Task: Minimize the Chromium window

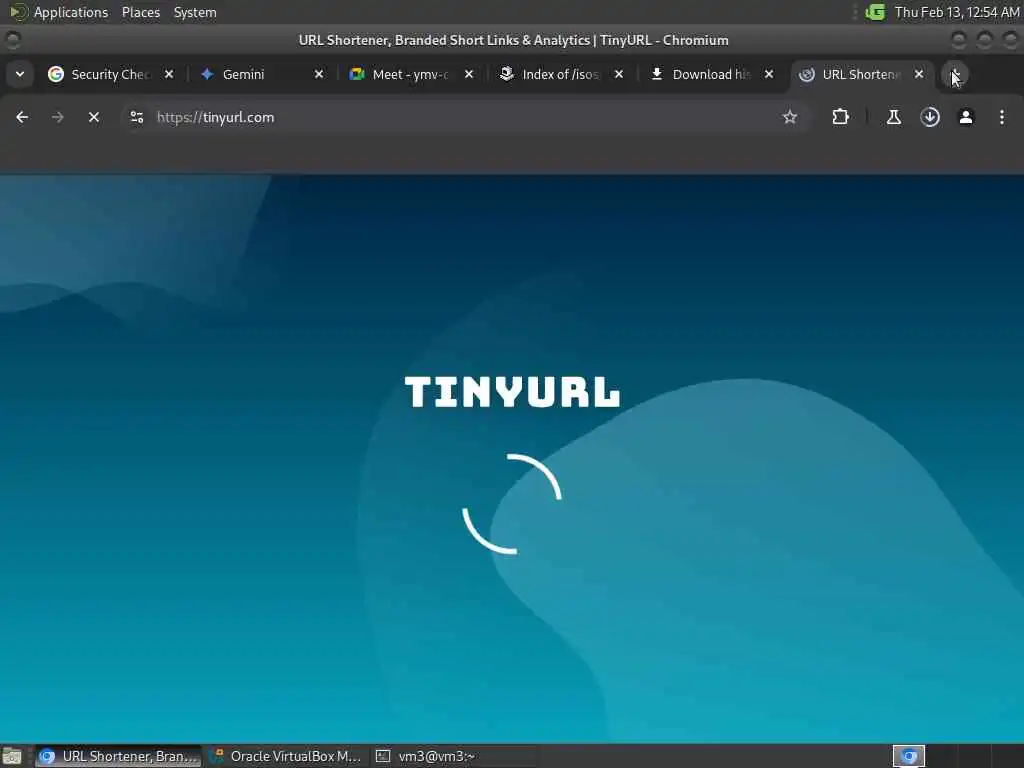Action: point(959,40)
